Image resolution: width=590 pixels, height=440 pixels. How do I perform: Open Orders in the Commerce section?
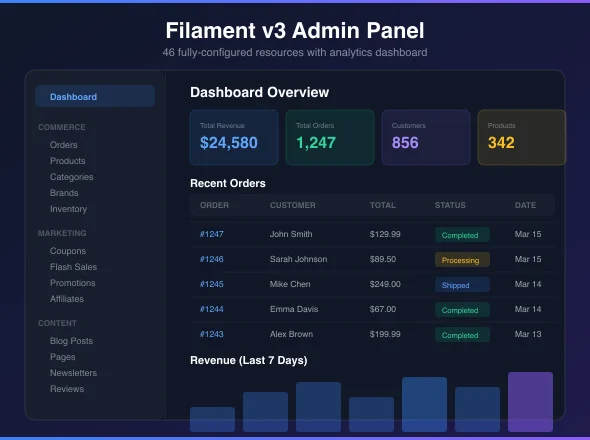pyautogui.click(x=64, y=145)
